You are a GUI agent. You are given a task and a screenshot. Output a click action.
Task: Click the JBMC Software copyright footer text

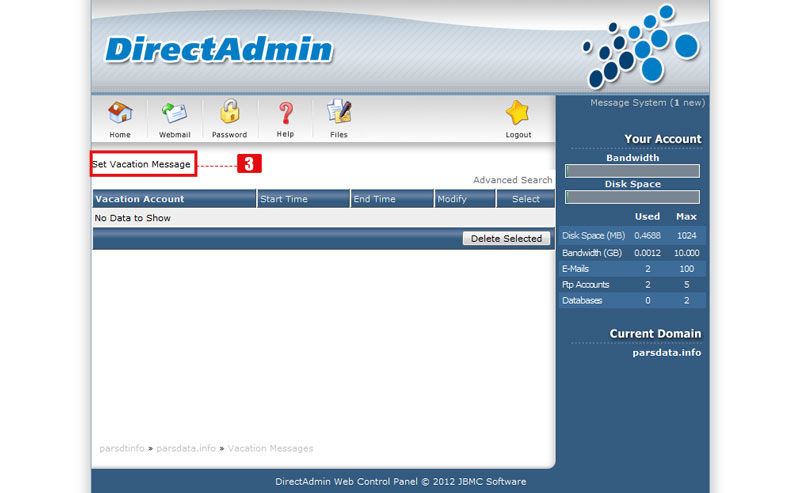(401, 481)
